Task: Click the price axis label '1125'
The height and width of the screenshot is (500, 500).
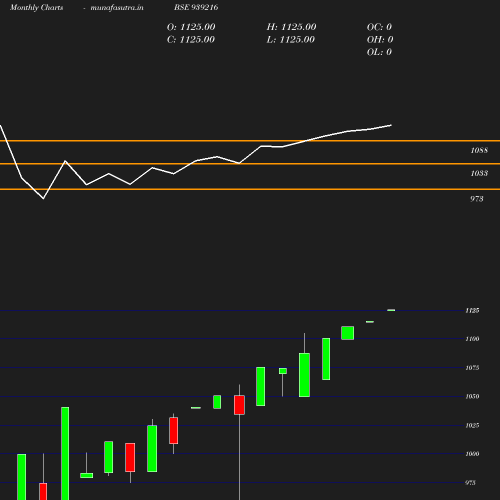Action: pyautogui.click(x=472, y=311)
